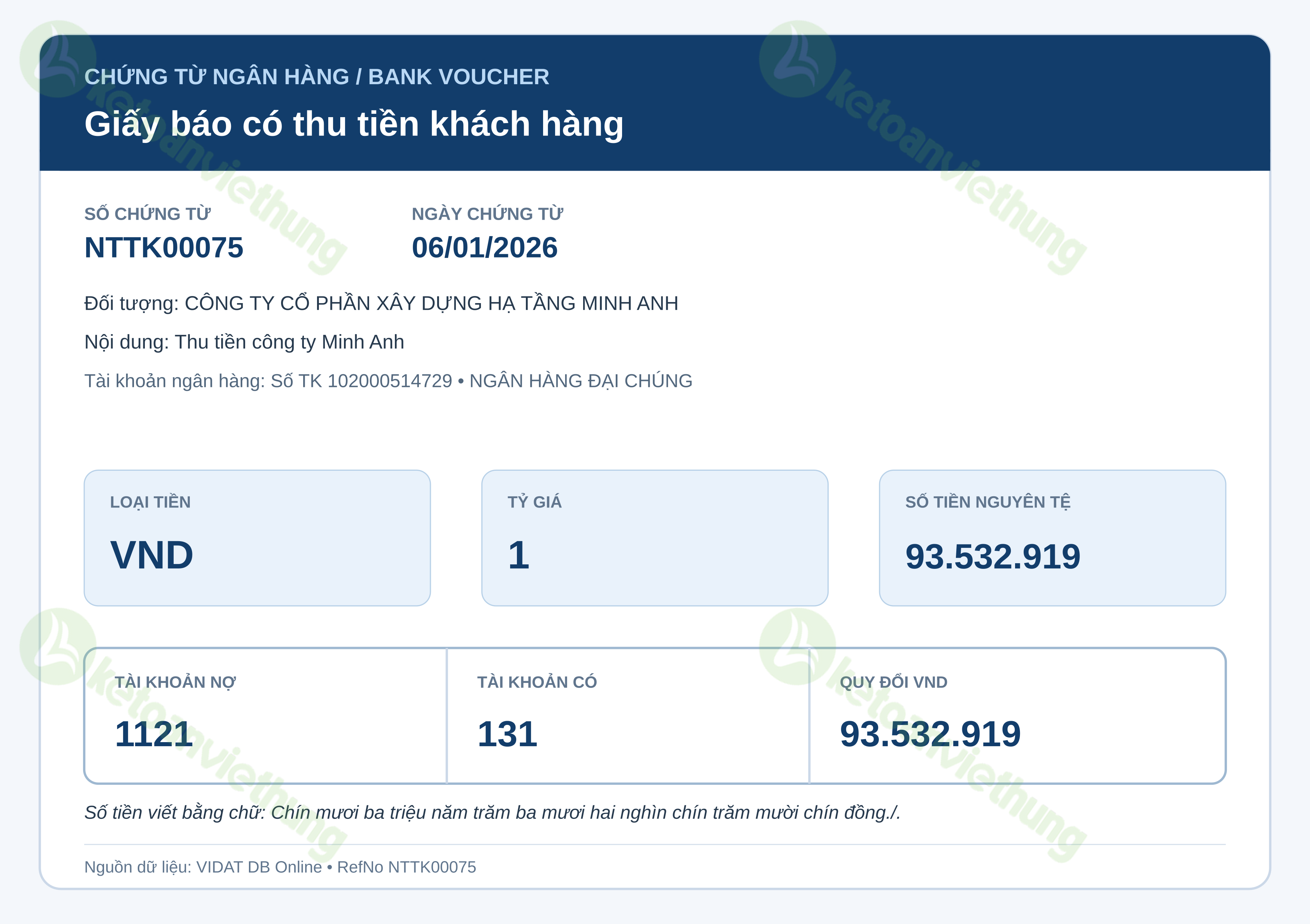This screenshot has width=1310, height=924.
Task: Select the 'Nội dung: Thu tiền công ty Minh Anh' line
Action: point(244,342)
